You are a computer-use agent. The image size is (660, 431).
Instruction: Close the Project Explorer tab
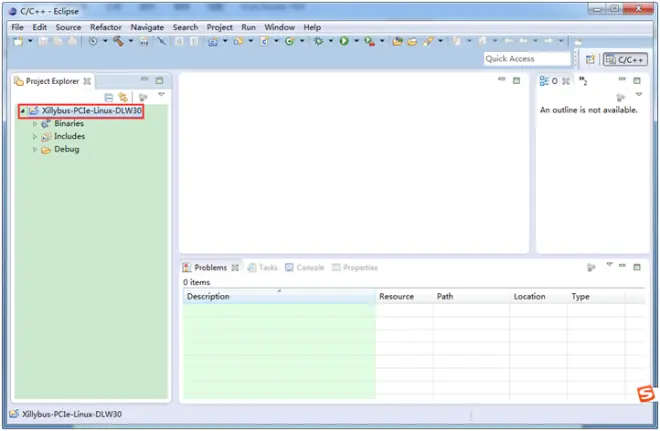click(x=87, y=81)
